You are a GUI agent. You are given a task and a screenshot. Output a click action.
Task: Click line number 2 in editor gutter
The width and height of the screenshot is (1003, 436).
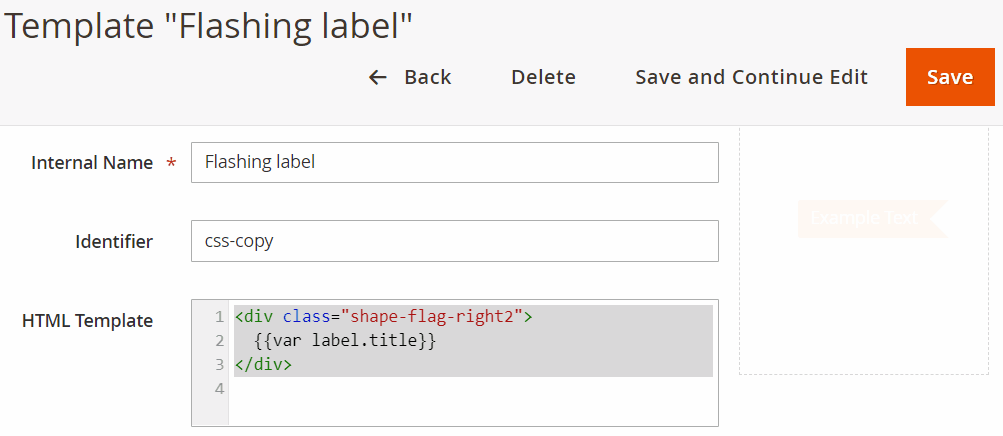(x=219, y=341)
